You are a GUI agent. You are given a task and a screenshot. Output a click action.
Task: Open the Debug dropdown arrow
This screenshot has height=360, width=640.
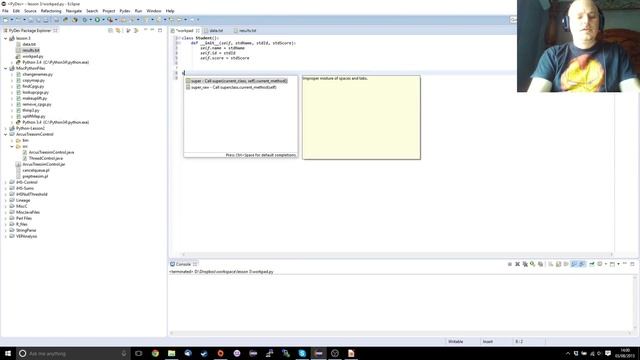90,20
